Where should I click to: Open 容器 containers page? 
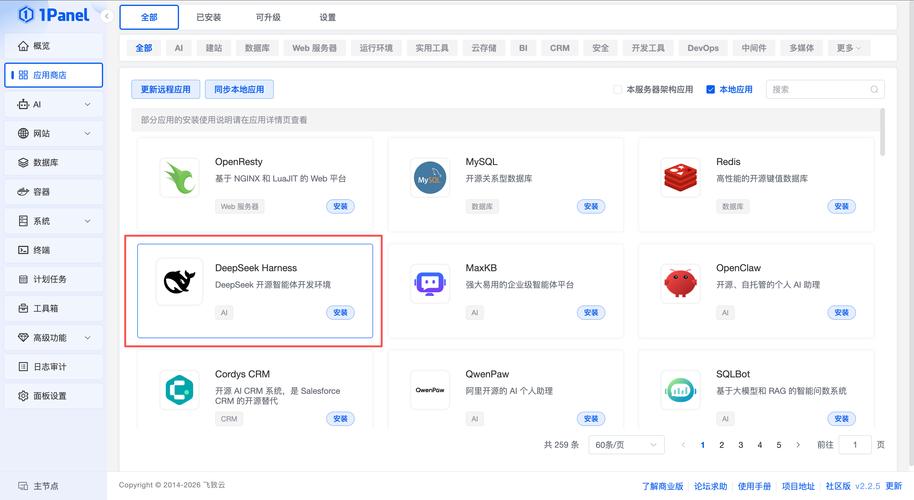(x=54, y=192)
